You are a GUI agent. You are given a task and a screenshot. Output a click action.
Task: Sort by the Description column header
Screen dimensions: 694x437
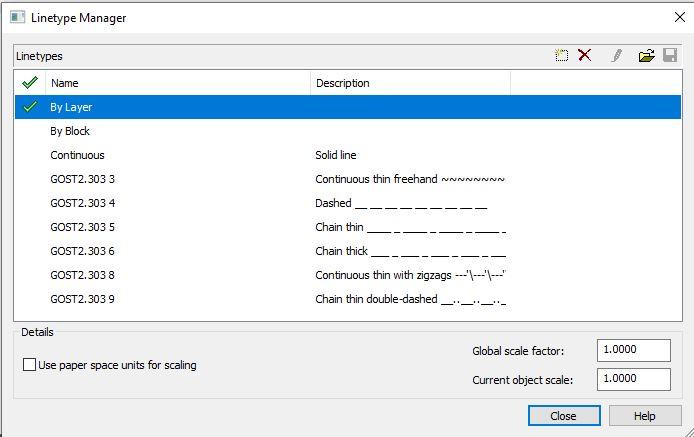point(410,83)
